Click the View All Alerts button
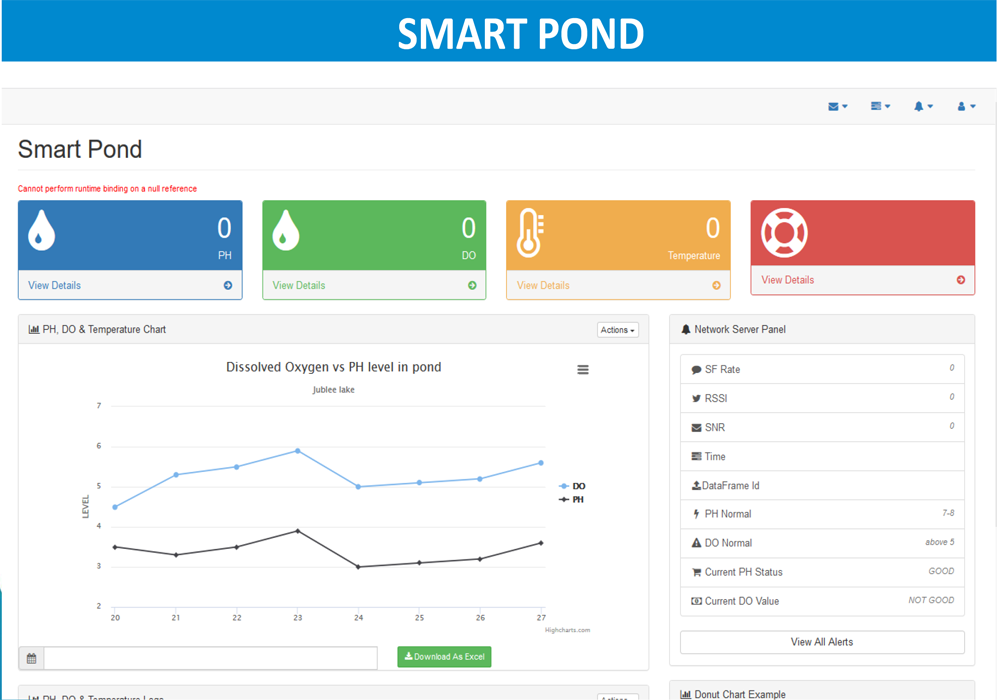 tap(822, 642)
